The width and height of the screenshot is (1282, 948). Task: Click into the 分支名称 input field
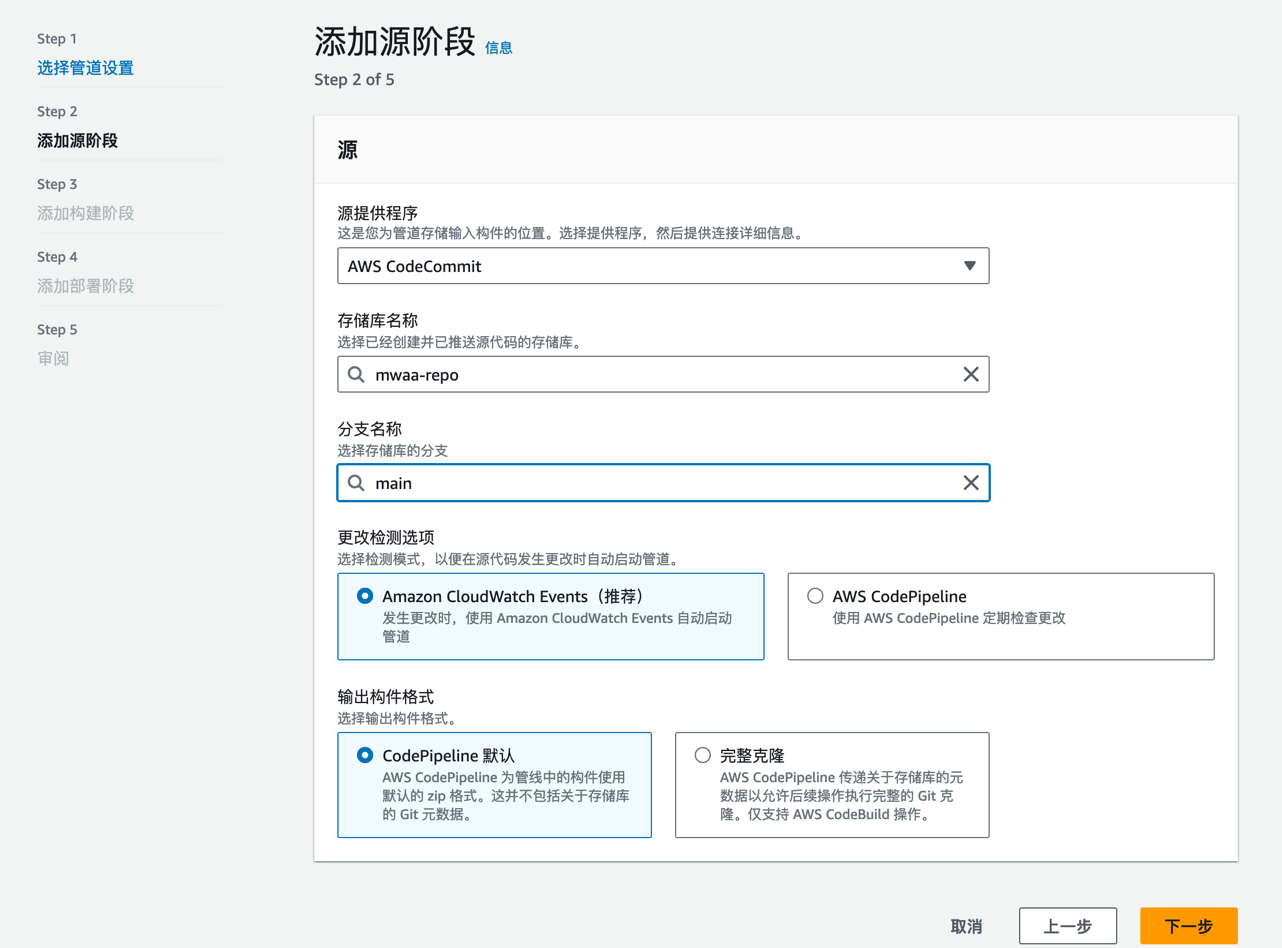(x=663, y=483)
